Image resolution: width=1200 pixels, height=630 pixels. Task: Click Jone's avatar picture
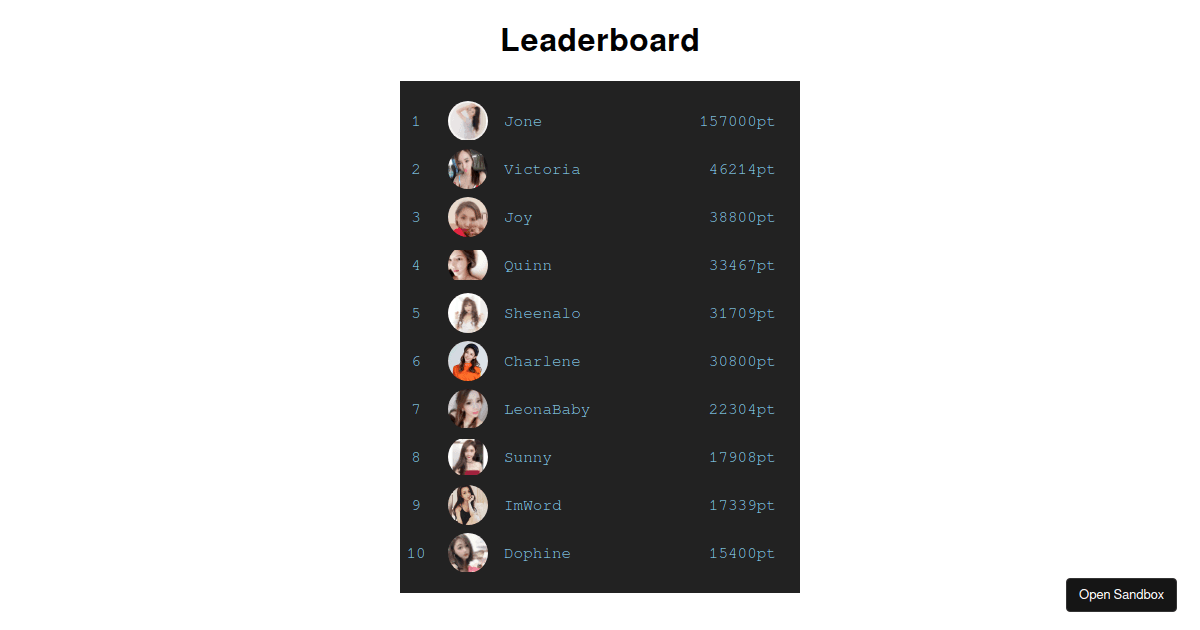tap(468, 121)
